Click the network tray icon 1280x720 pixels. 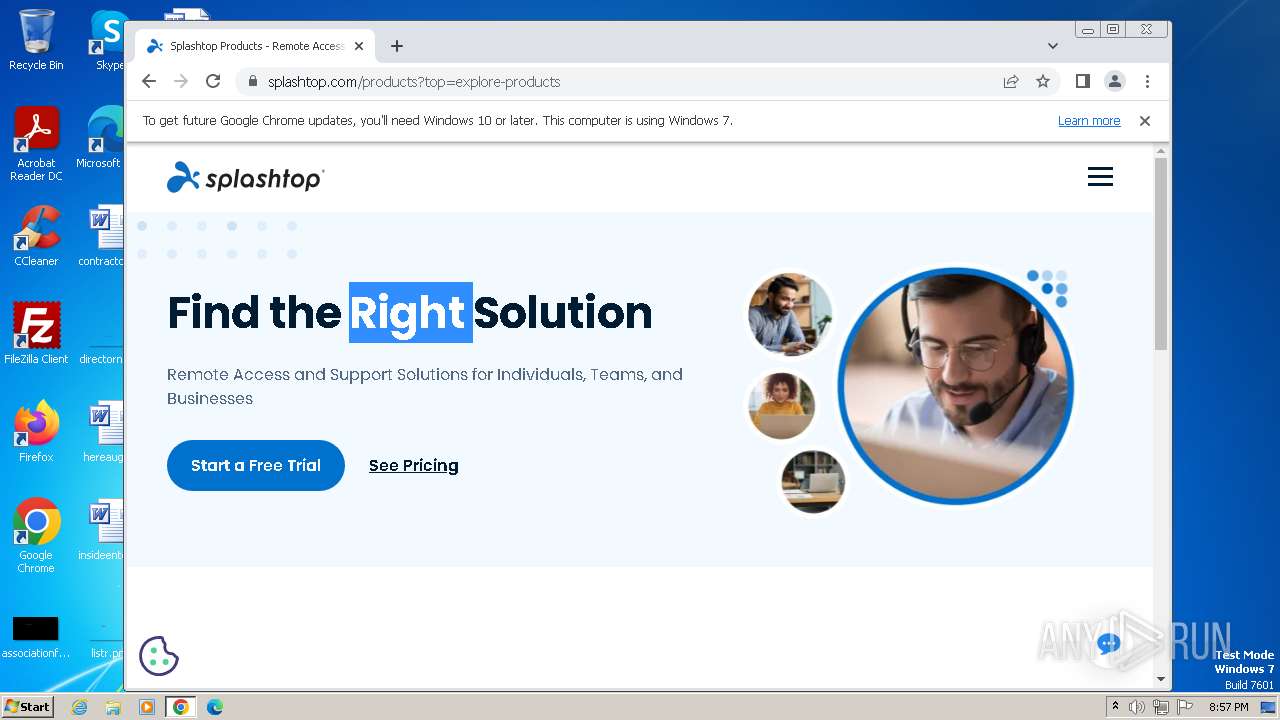(x=1161, y=707)
